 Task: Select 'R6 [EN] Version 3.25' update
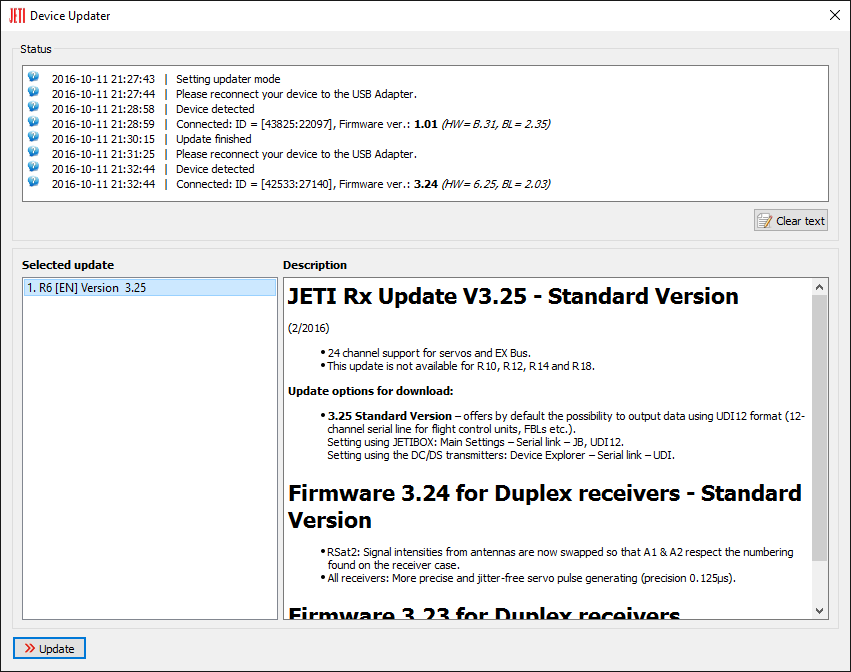tap(150, 288)
